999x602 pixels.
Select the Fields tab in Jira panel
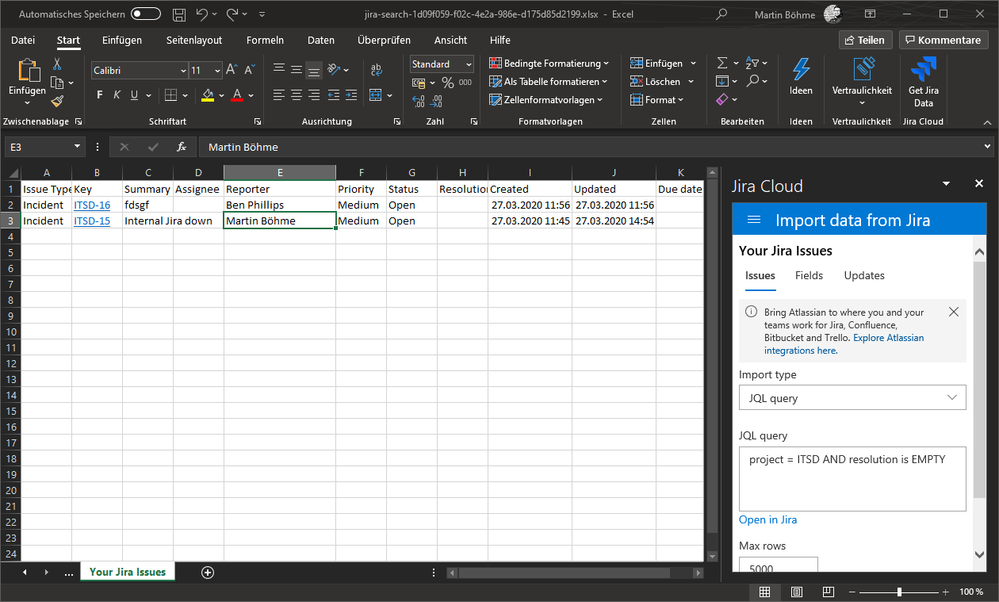point(809,275)
